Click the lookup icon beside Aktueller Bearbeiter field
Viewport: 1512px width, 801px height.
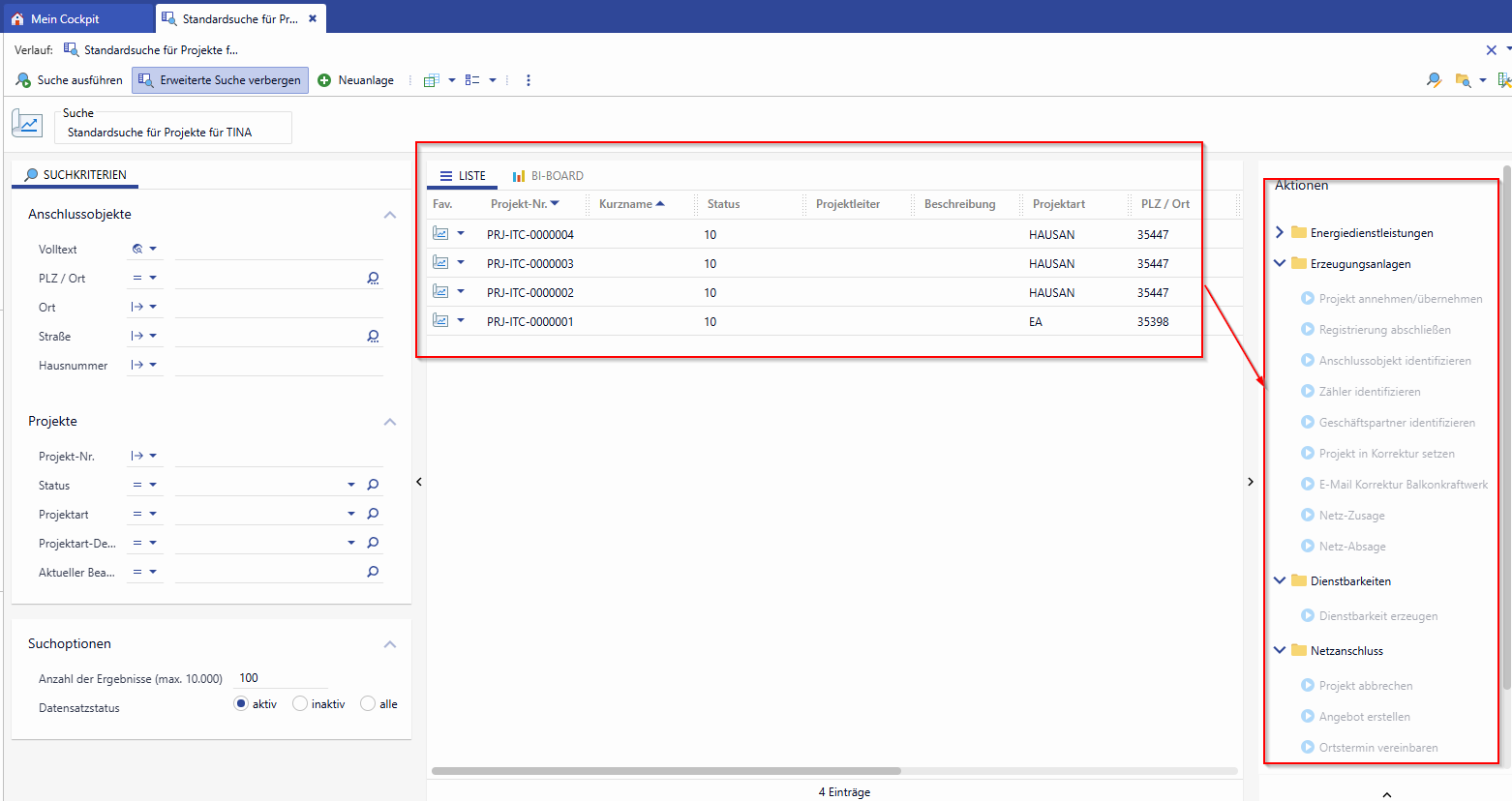(x=373, y=573)
